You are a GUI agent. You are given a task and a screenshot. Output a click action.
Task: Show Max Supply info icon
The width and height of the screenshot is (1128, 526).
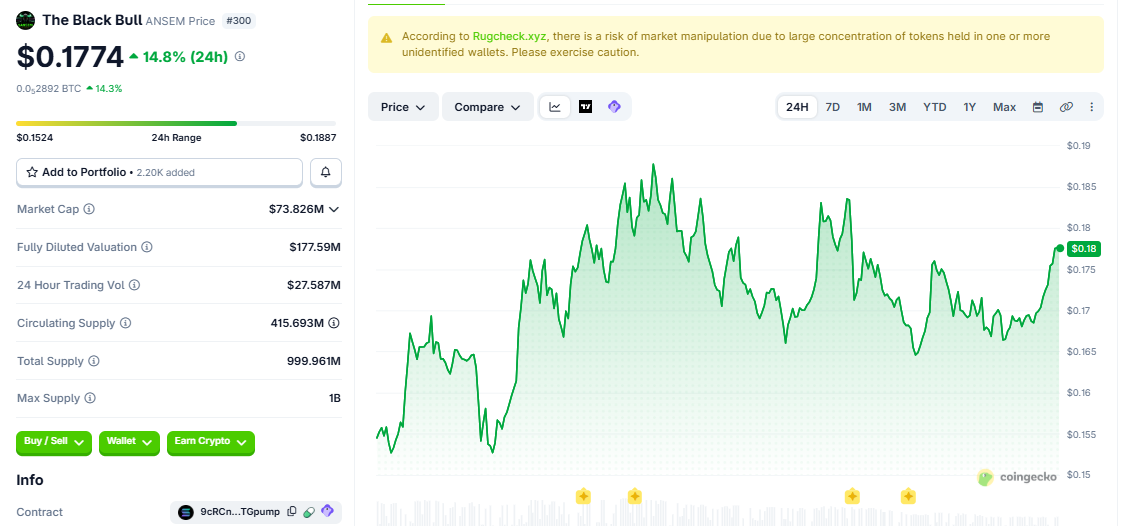tap(90, 399)
